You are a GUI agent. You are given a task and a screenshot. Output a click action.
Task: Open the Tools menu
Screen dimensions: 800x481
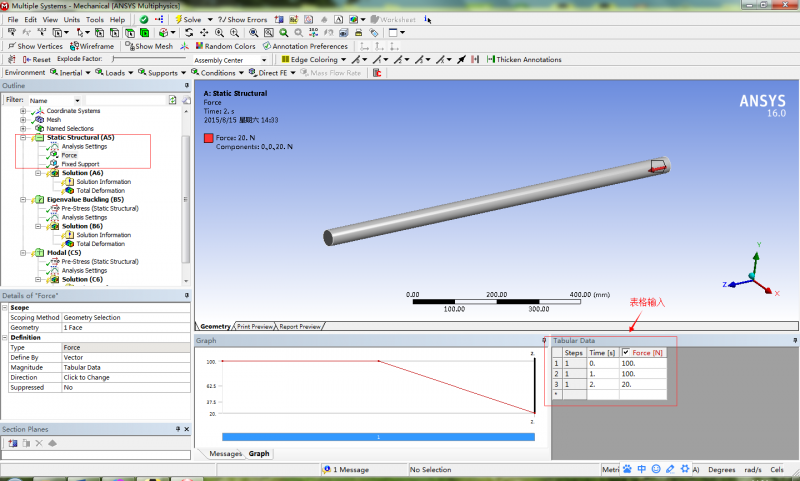point(94,19)
